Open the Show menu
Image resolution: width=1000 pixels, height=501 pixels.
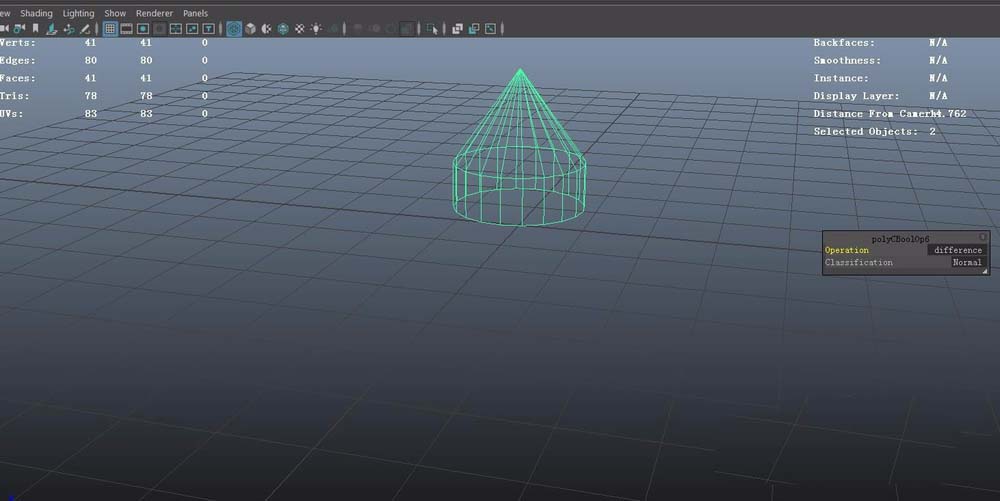[115, 13]
